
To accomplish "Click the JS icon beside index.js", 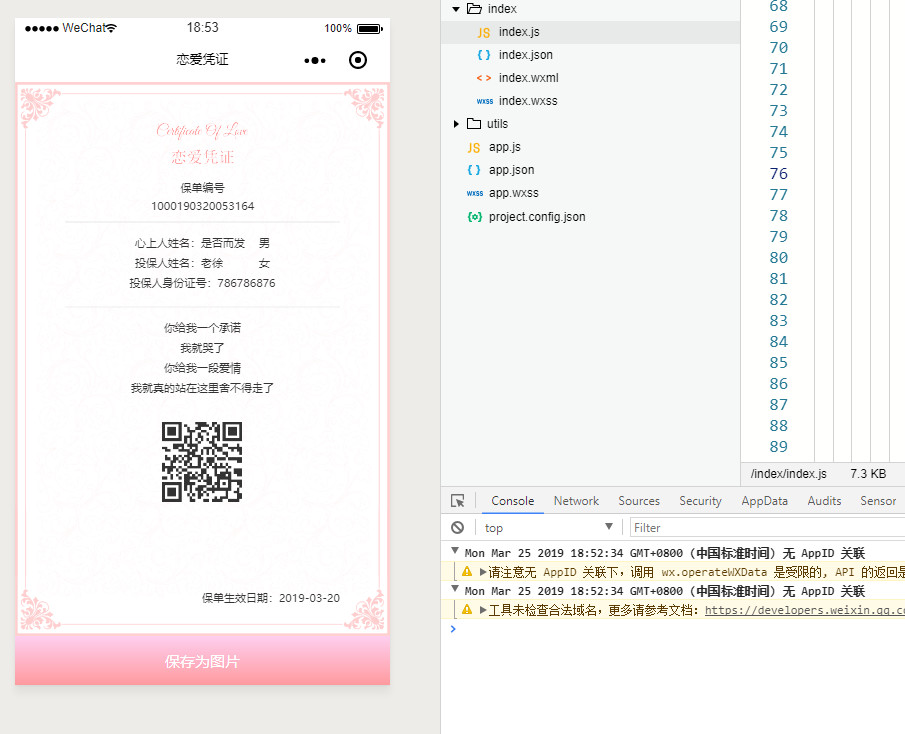I will coord(484,32).
